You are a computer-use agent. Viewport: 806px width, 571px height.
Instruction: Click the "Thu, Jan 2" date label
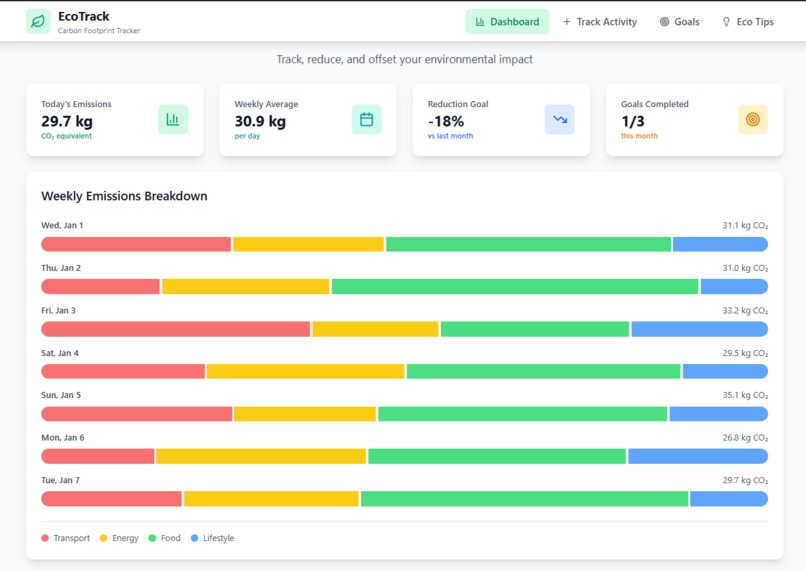coord(61,268)
